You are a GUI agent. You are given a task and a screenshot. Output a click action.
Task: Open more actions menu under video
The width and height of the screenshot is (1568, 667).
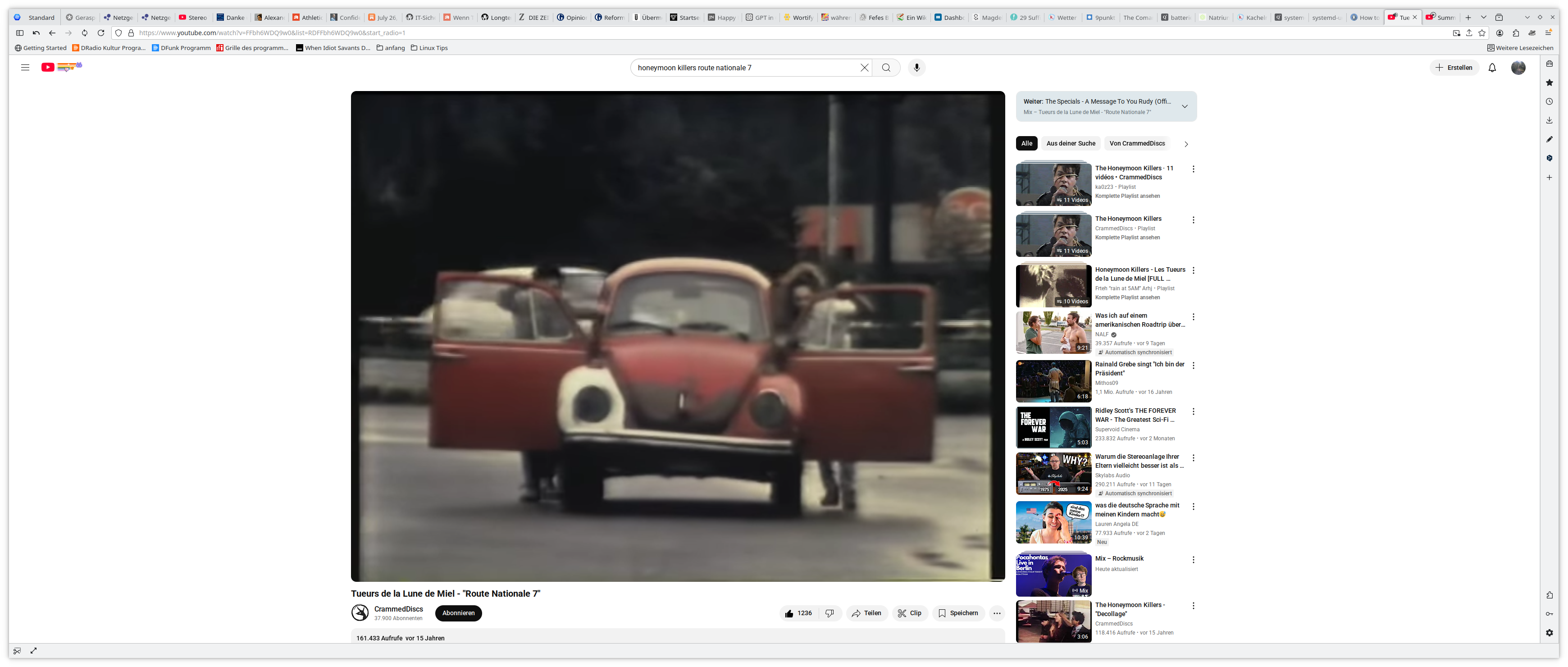coord(996,613)
